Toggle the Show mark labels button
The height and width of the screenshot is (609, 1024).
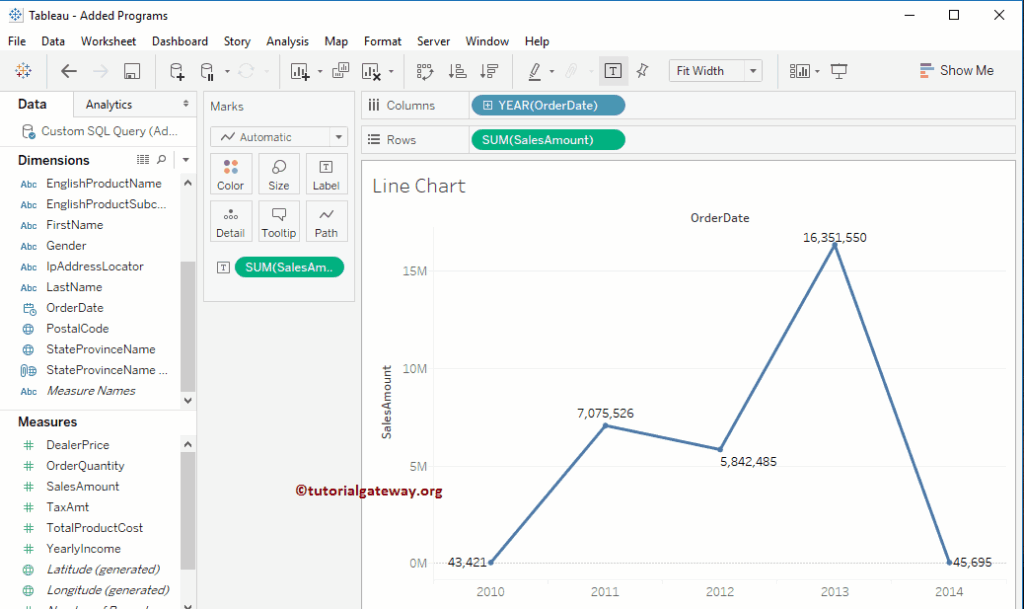point(613,70)
